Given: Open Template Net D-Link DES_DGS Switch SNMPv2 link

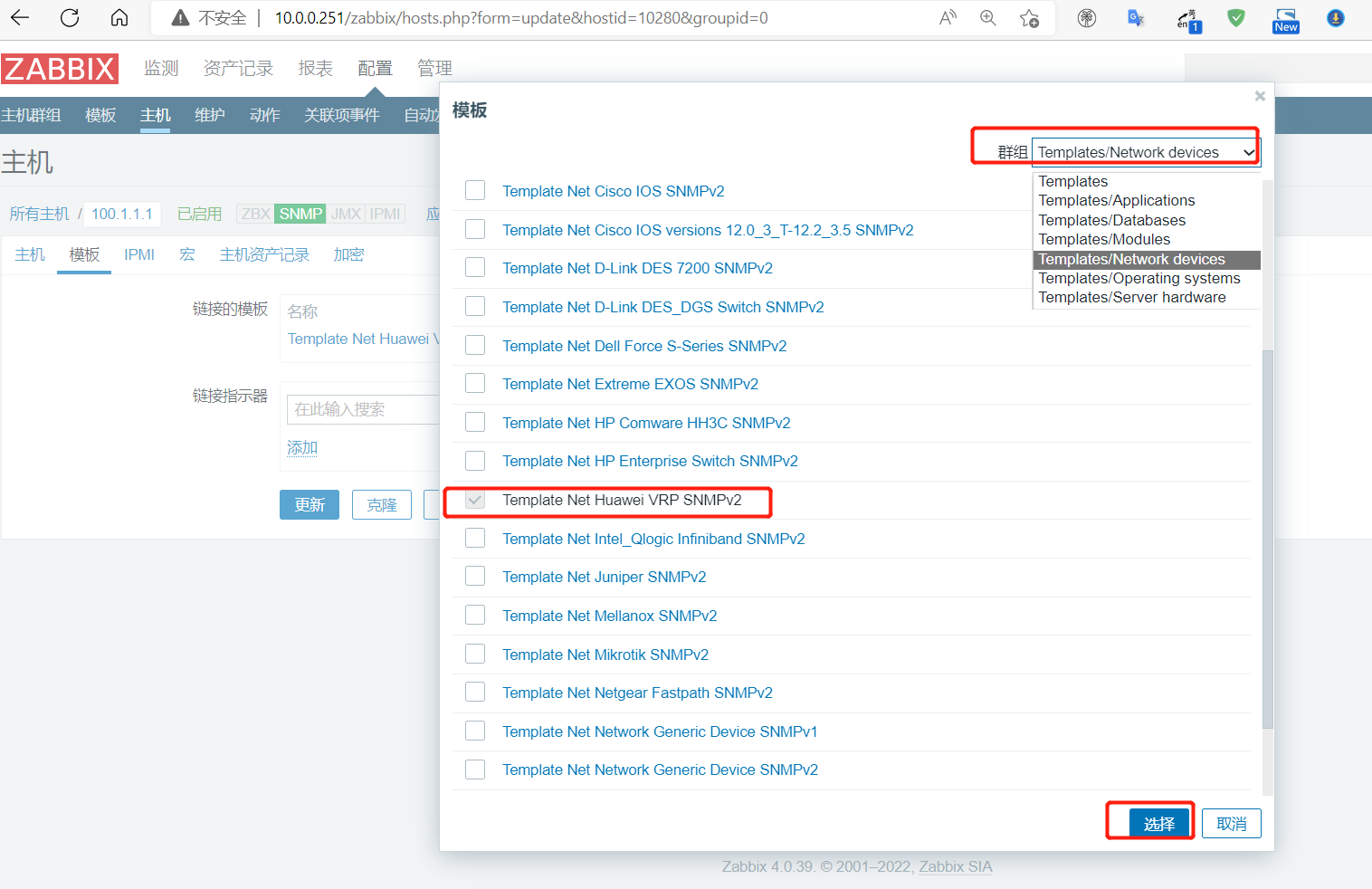Looking at the screenshot, I should [x=663, y=307].
